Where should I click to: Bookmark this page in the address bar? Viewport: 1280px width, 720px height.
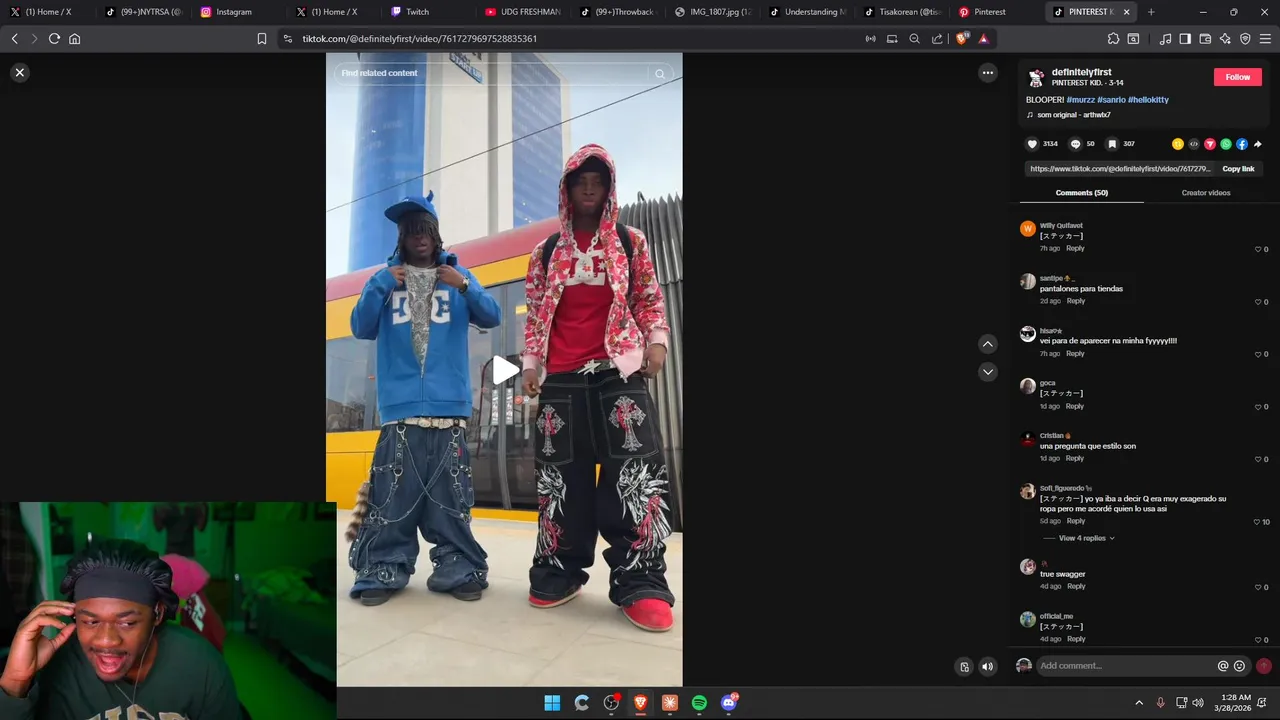(262, 39)
